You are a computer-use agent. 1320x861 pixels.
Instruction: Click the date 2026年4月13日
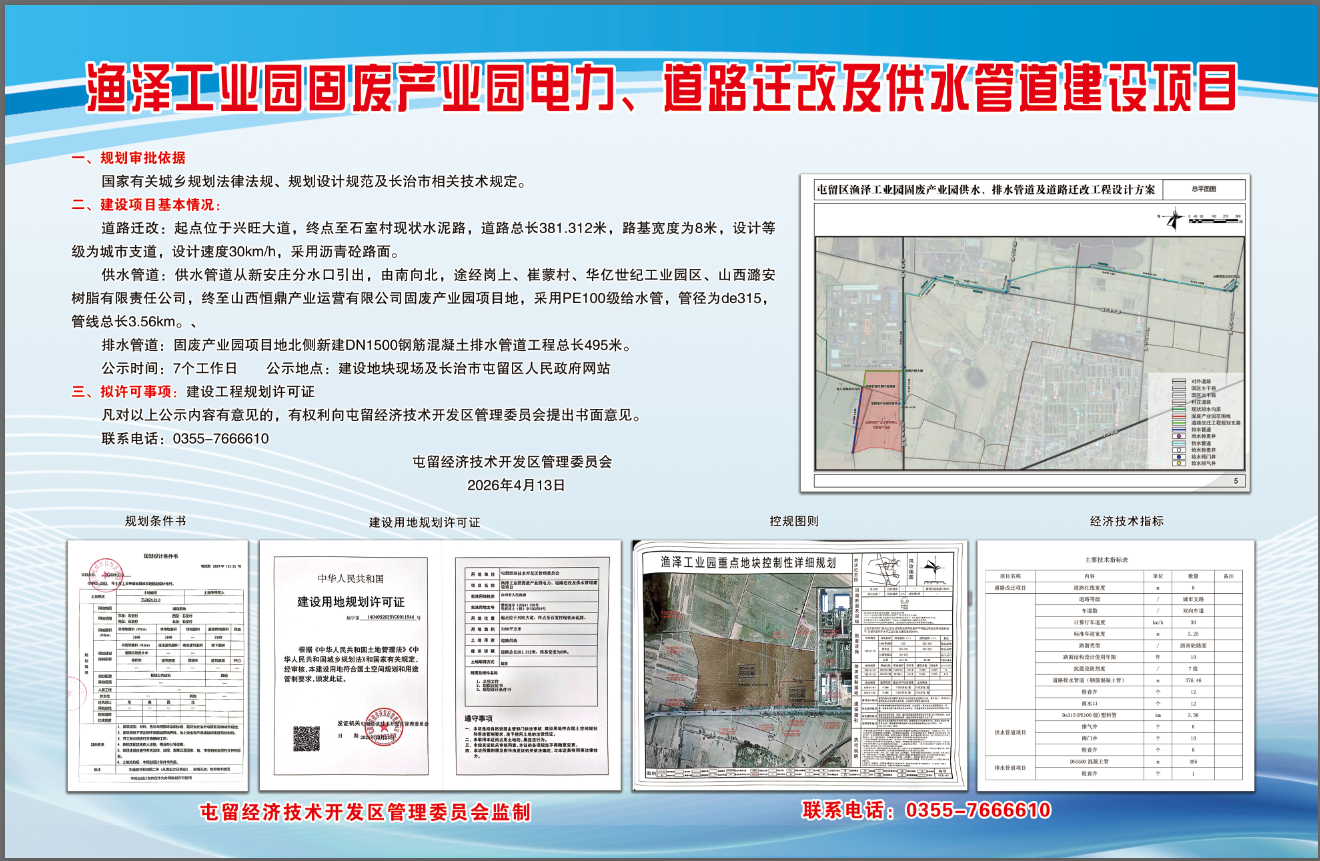(516, 484)
